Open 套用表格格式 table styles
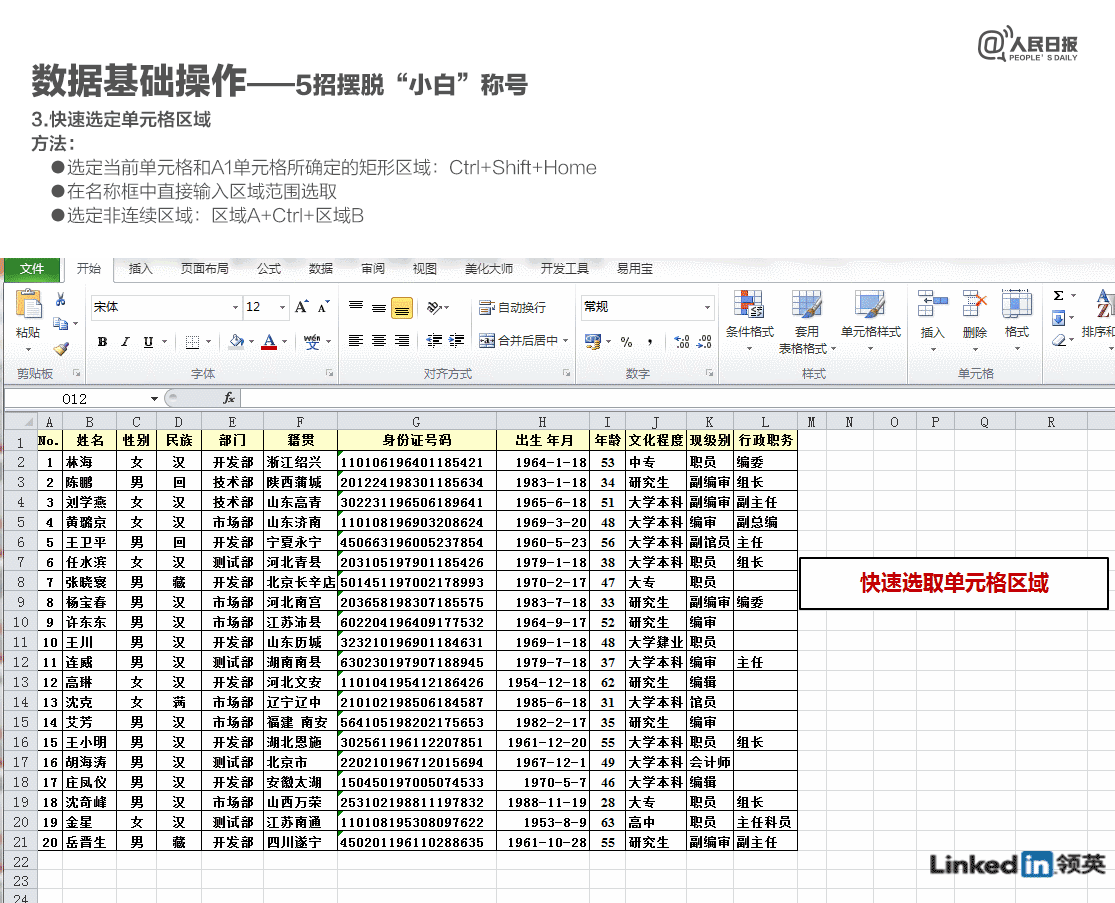The image size is (1115, 903). coord(807,321)
